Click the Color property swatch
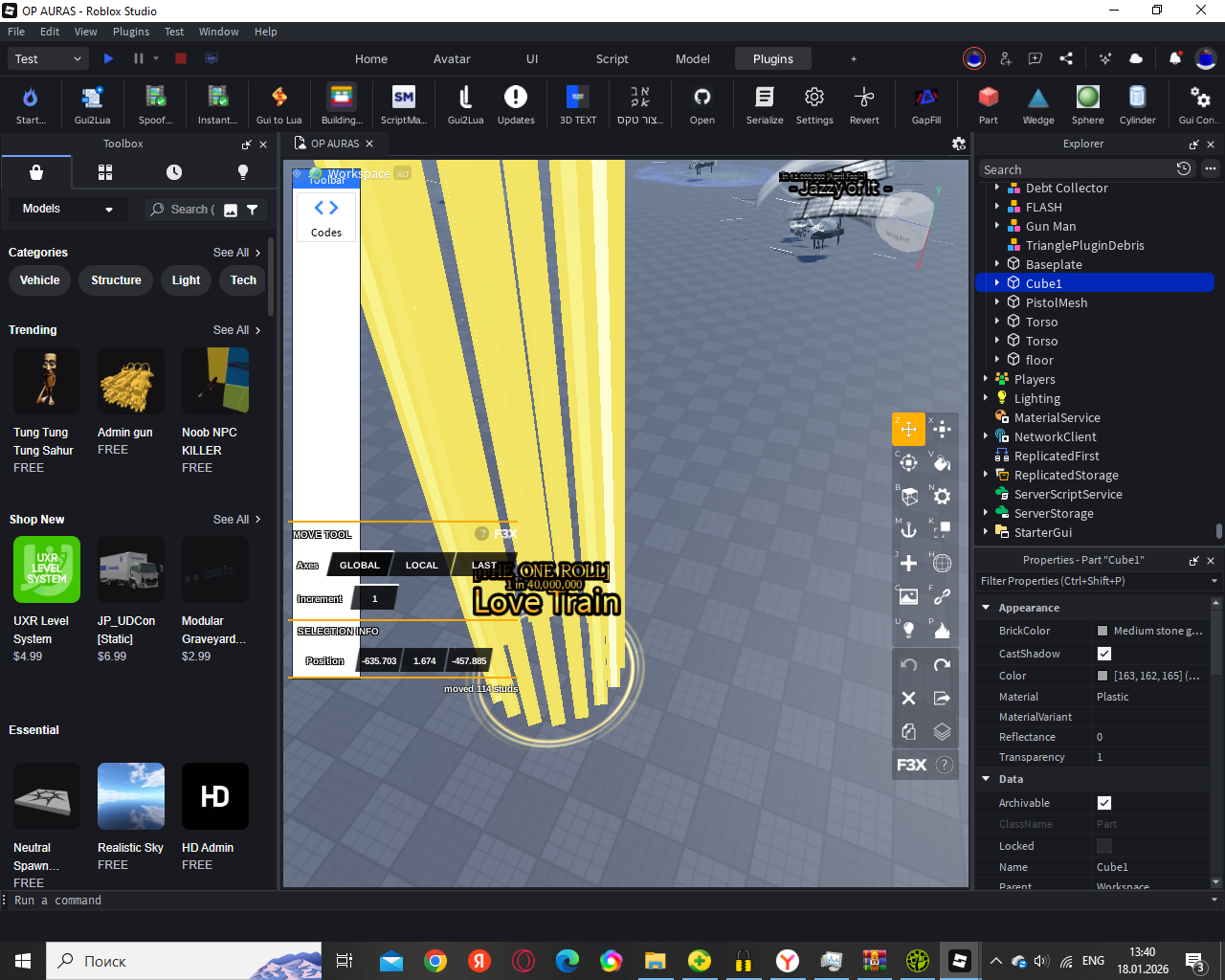Viewport: 1225px width, 980px height. (x=1102, y=676)
